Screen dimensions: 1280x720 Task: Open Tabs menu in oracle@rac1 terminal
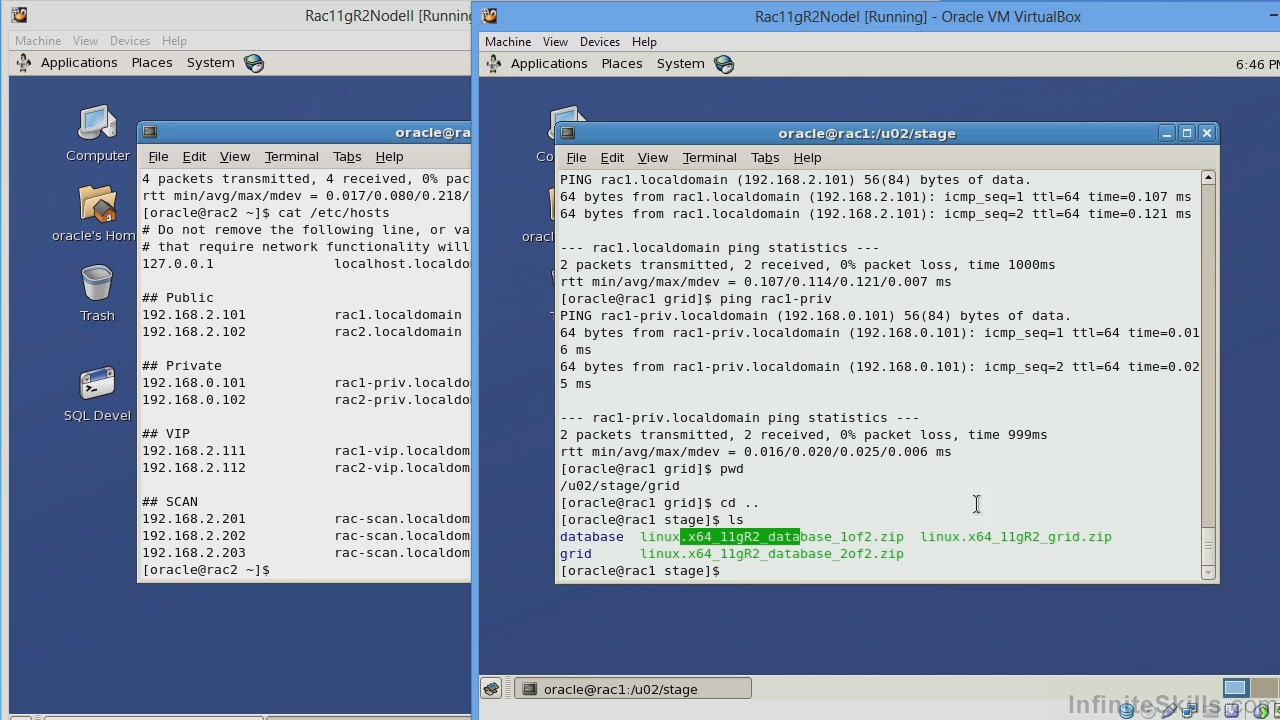765,158
